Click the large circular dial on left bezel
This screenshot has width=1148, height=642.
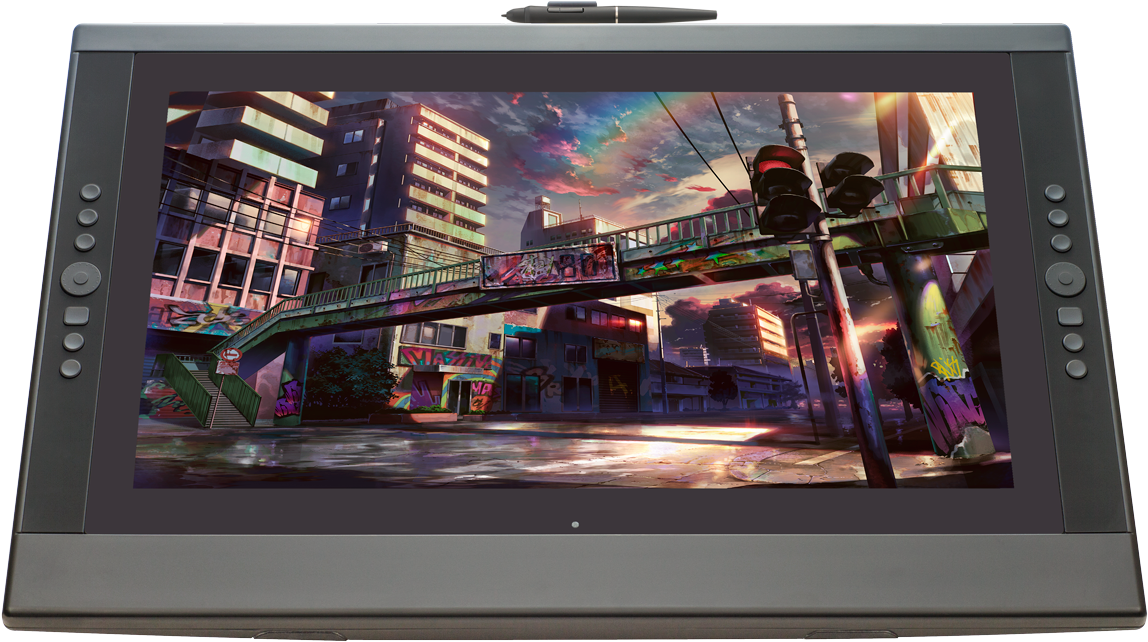click(81, 278)
